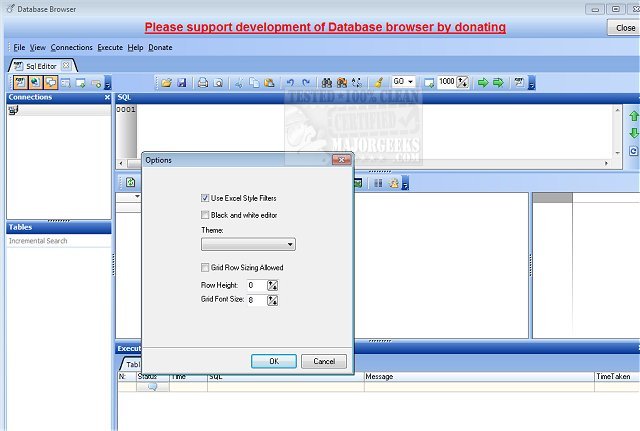Redo last edit in SQL editor
The image size is (640, 431).
coord(306,83)
